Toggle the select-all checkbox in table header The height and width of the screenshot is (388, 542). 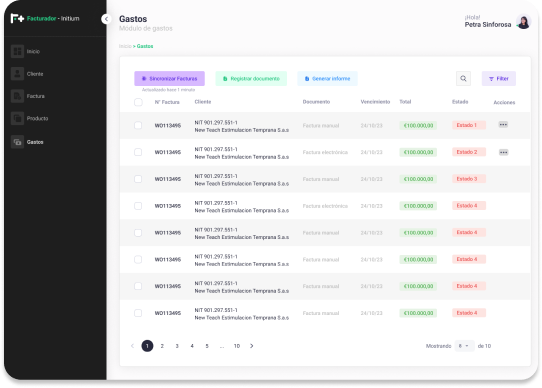[138, 102]
